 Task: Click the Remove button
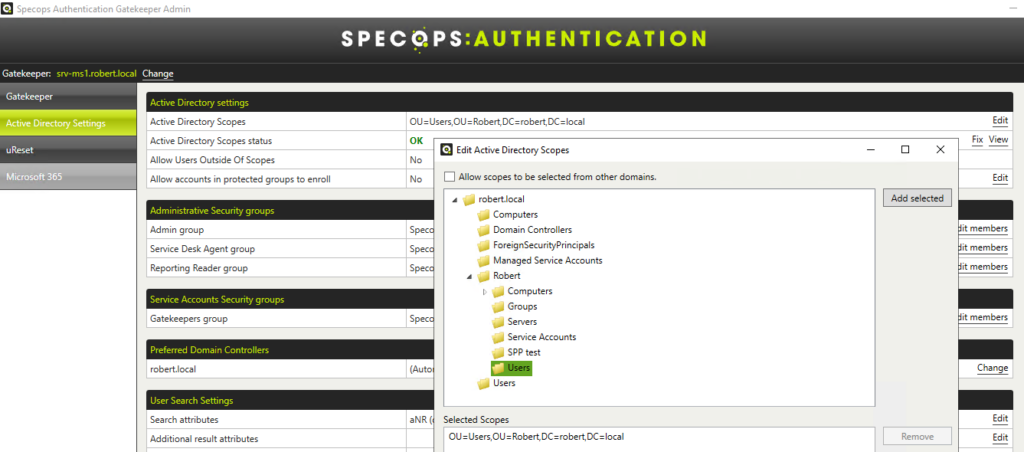917,436
